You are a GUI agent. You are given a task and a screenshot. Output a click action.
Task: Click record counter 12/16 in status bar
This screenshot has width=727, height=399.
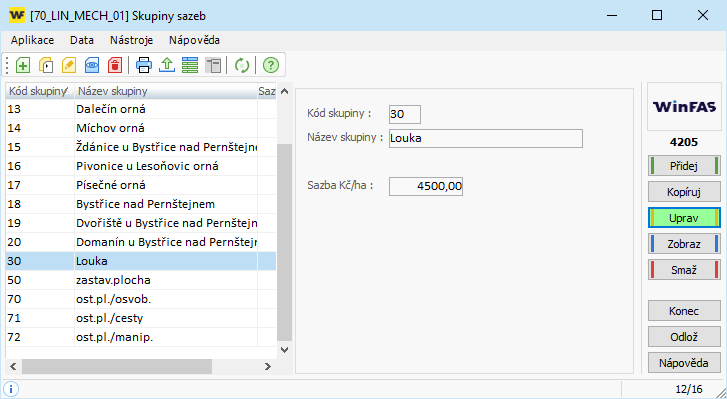point(689,389)
